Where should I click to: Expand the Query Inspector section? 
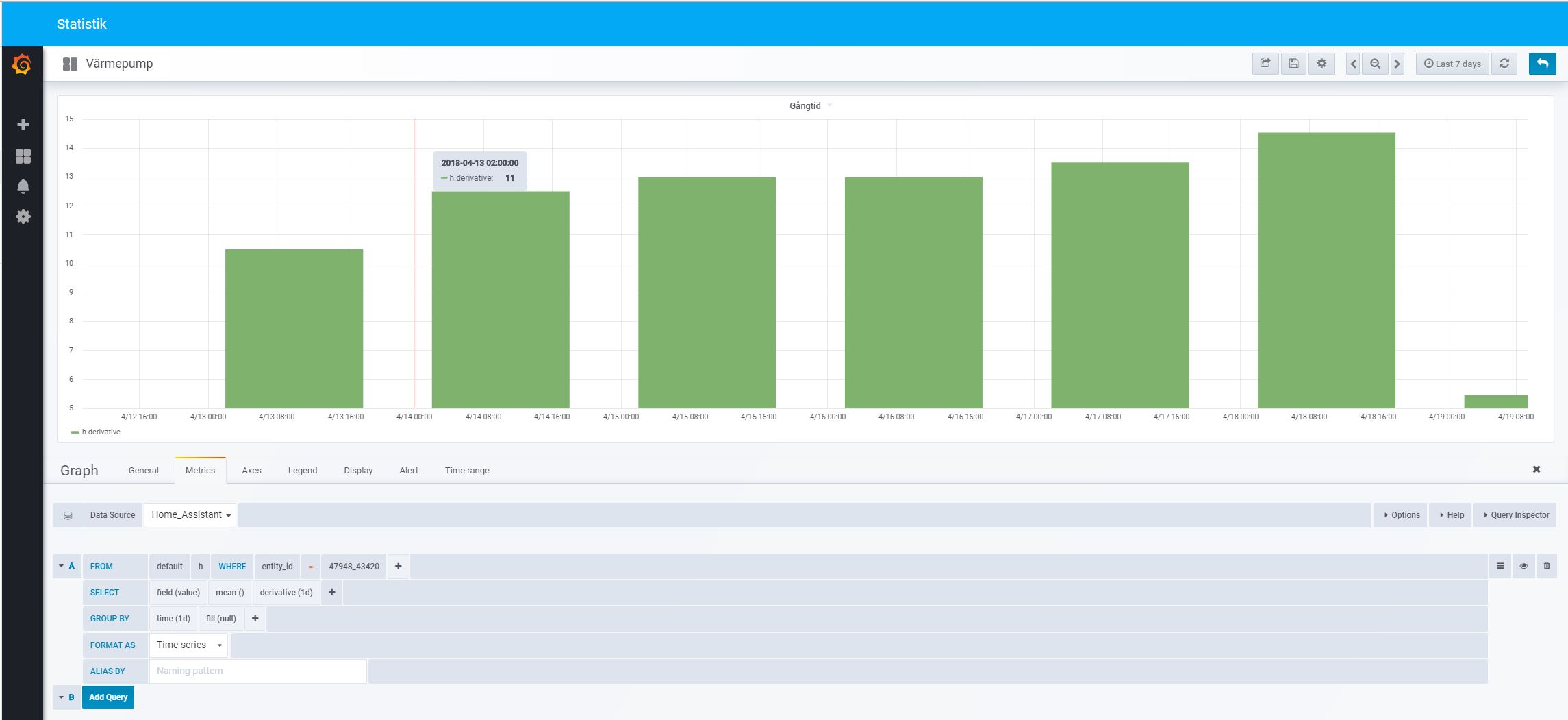(1515, 515)
